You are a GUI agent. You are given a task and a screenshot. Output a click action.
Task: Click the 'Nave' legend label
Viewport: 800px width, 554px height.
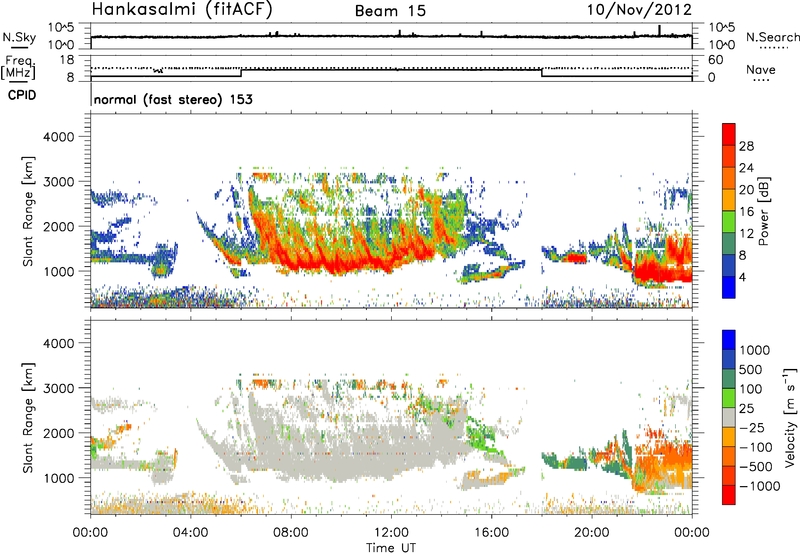[761, 69]
